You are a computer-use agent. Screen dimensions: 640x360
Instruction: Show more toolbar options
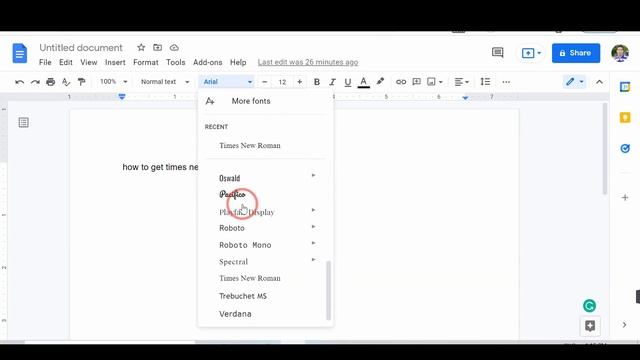click(506, 82)
